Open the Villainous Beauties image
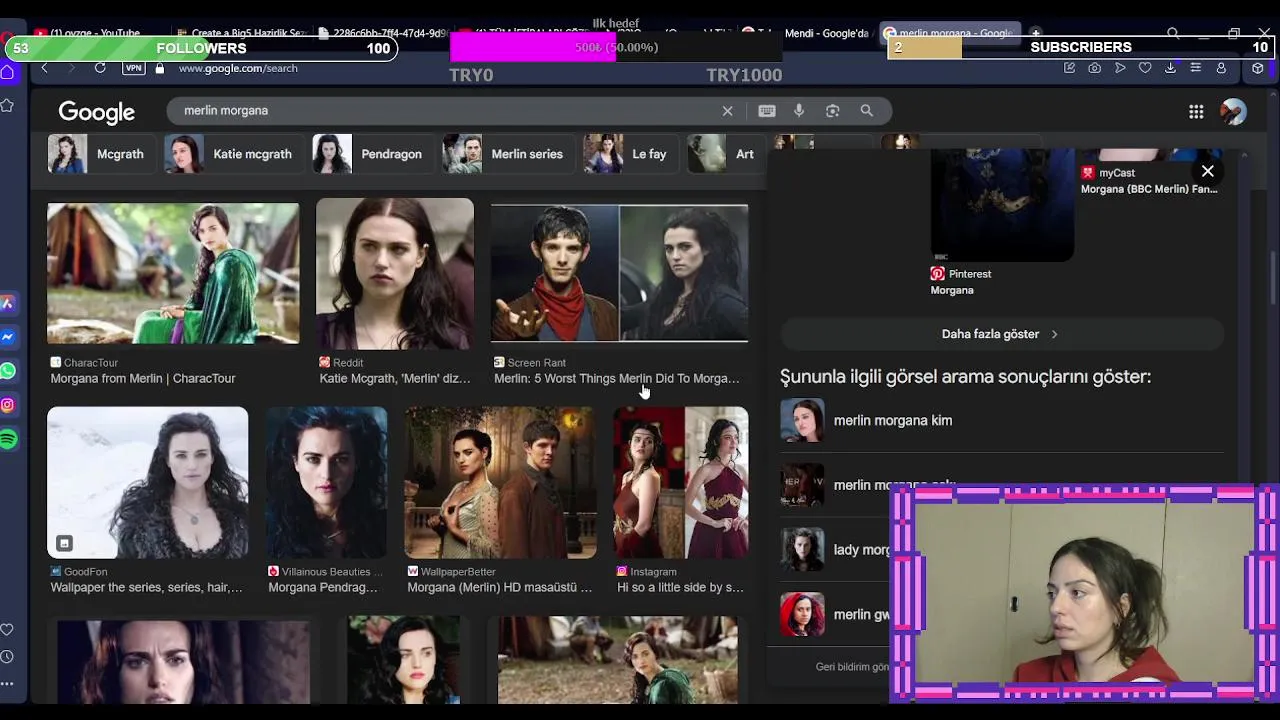The image size is (1280, 720). [326, 482]
